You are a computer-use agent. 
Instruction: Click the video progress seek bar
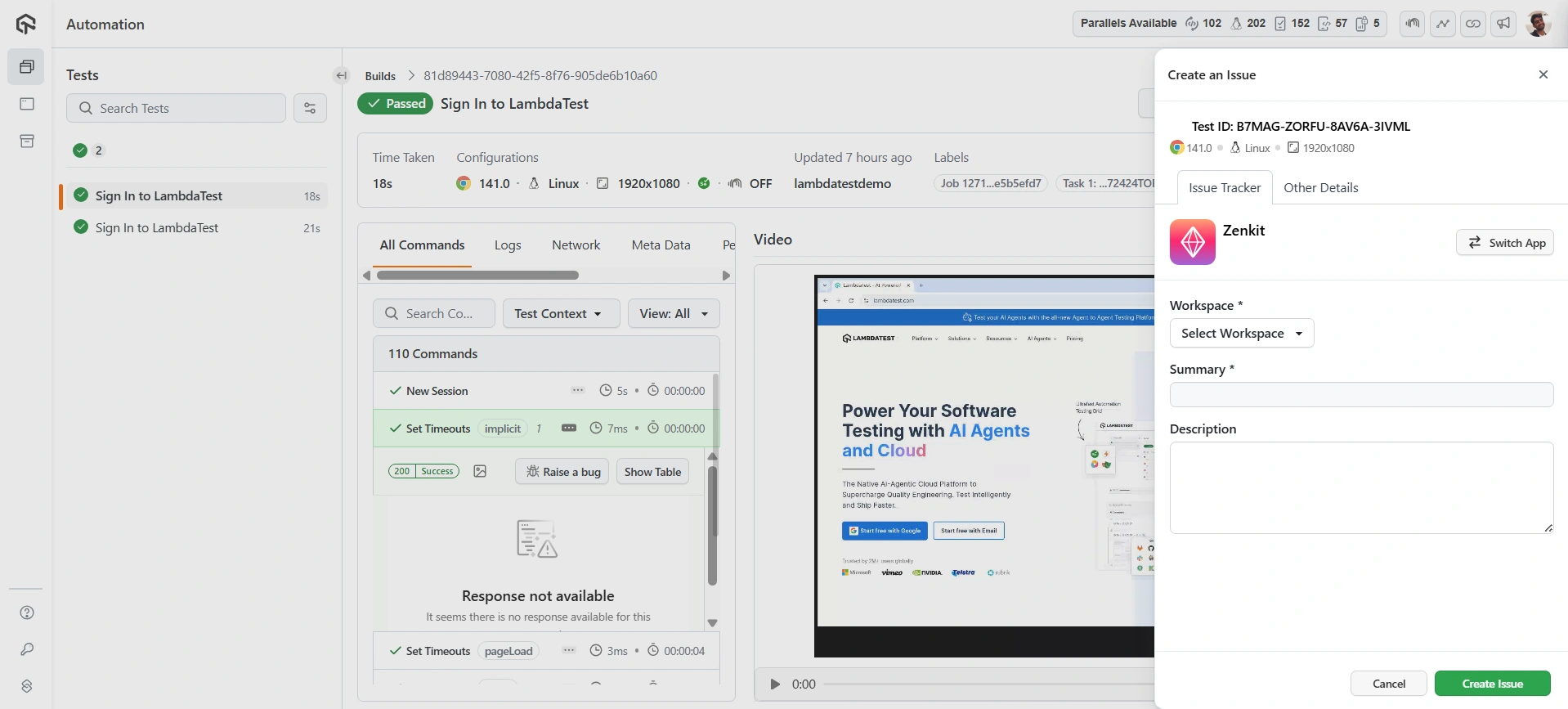pyautogui.click(x=981, y=684)
